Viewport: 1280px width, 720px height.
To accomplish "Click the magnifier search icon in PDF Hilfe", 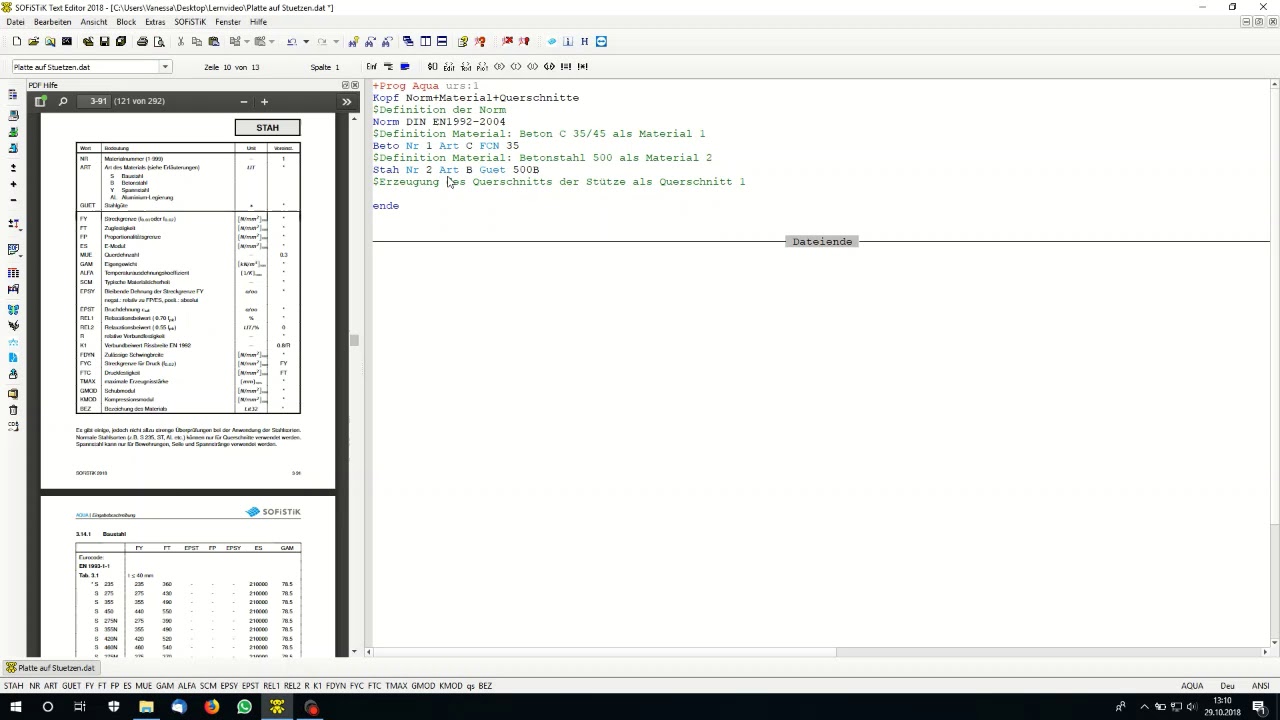I will [x=63, y=102].
